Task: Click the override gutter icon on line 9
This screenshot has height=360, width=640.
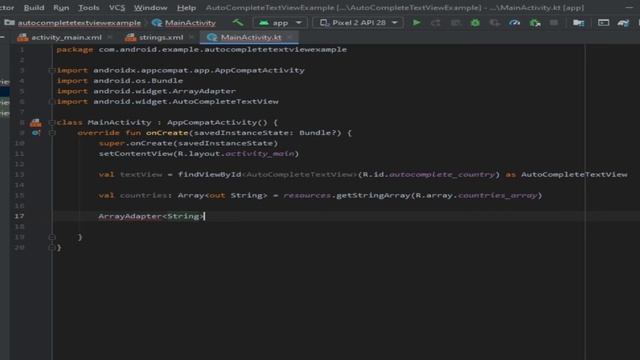Action: 36,133
